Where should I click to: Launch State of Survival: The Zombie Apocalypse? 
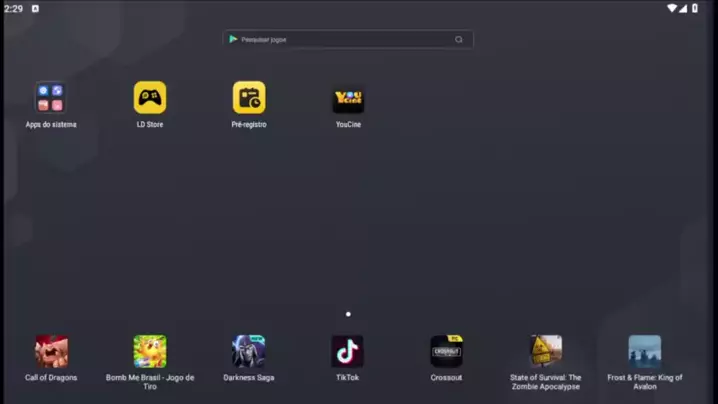pyautogui.click(x=545, y=352)
